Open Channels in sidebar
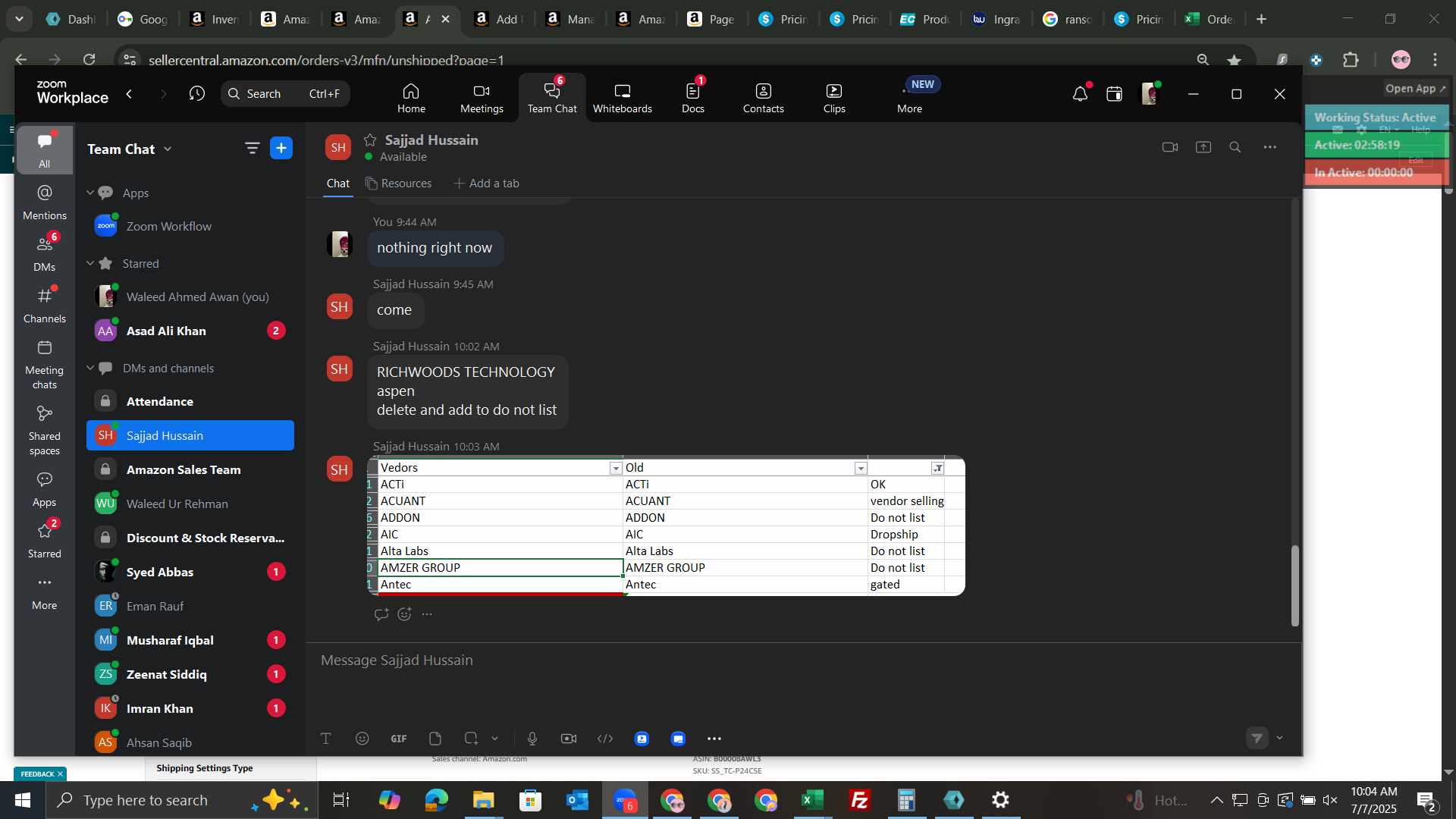Image resolution: width=1456 pixels, height=819 pixels. [45, 305]
